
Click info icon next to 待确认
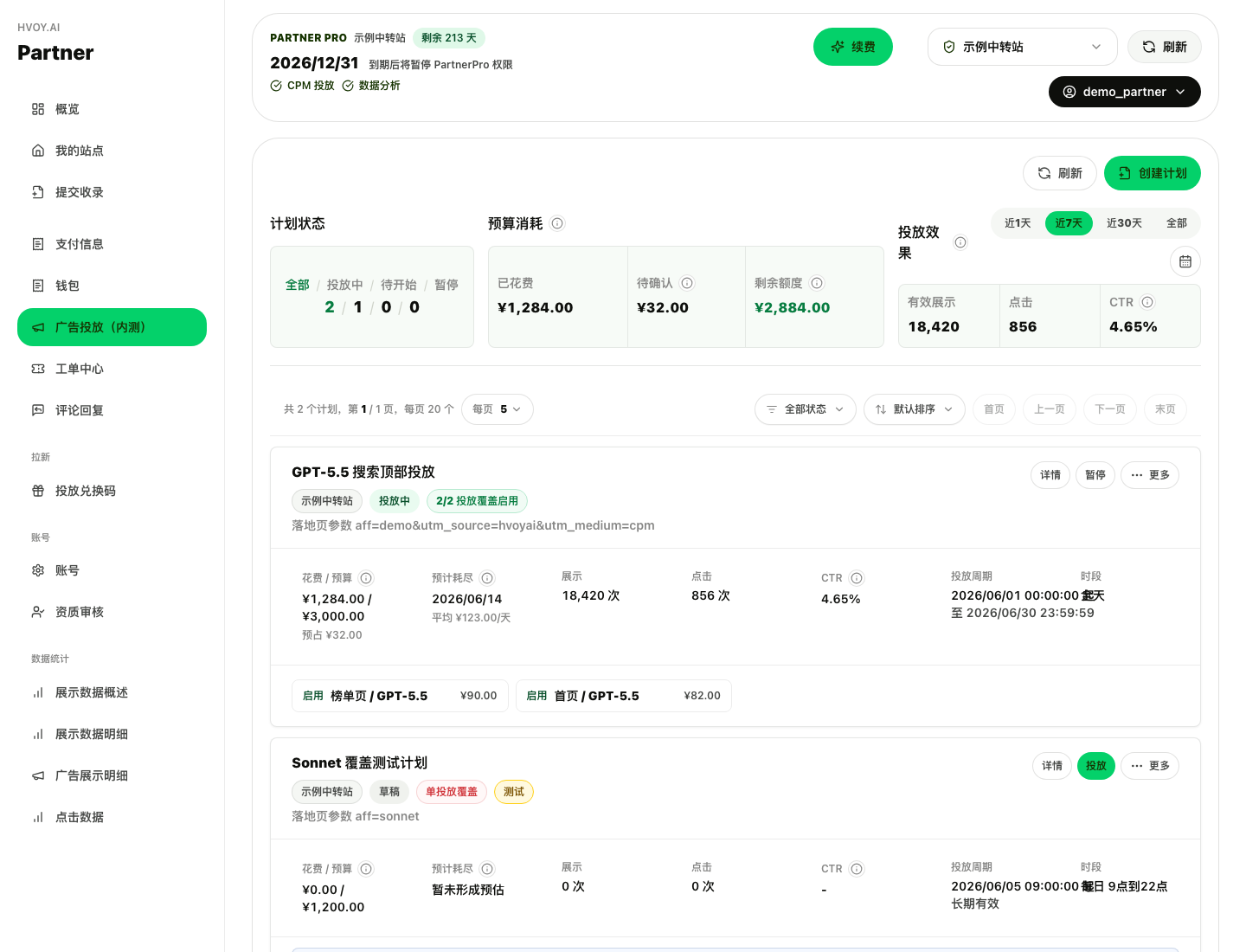coord(687,283)
